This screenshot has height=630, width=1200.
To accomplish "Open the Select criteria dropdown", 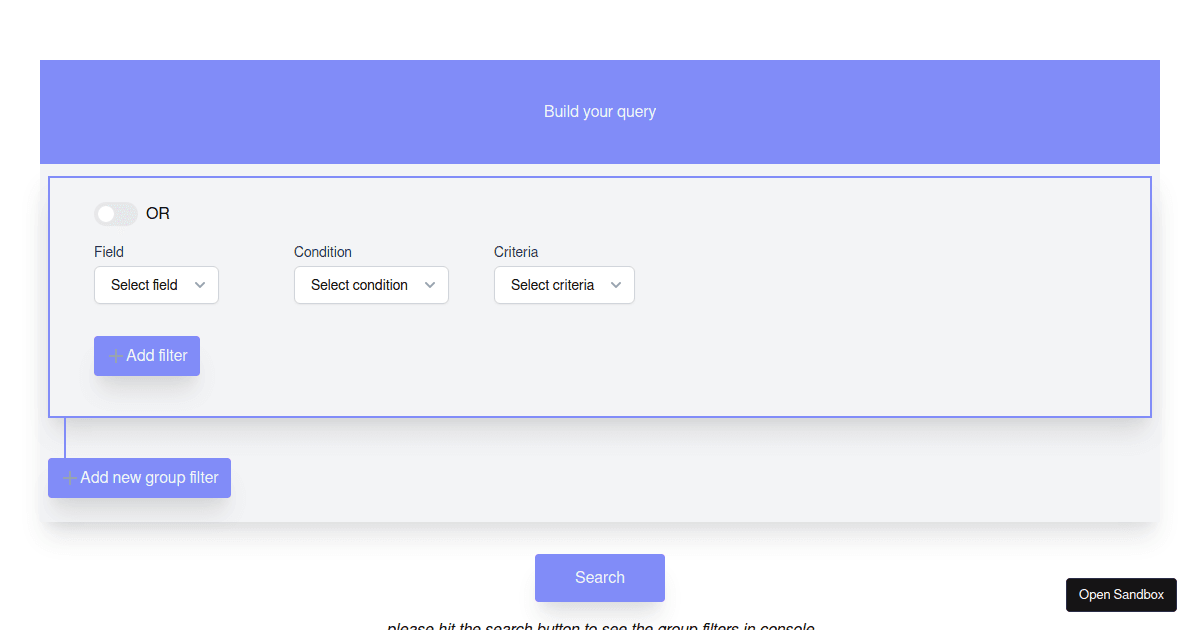I will point(564,285).
